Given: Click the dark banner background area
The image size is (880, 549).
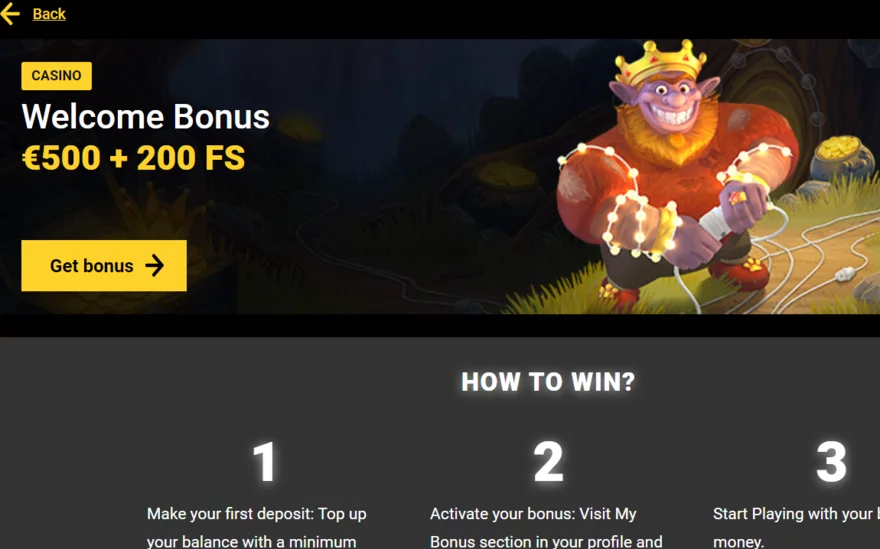Looking at the screenshot, I should (x=393, y=168).
